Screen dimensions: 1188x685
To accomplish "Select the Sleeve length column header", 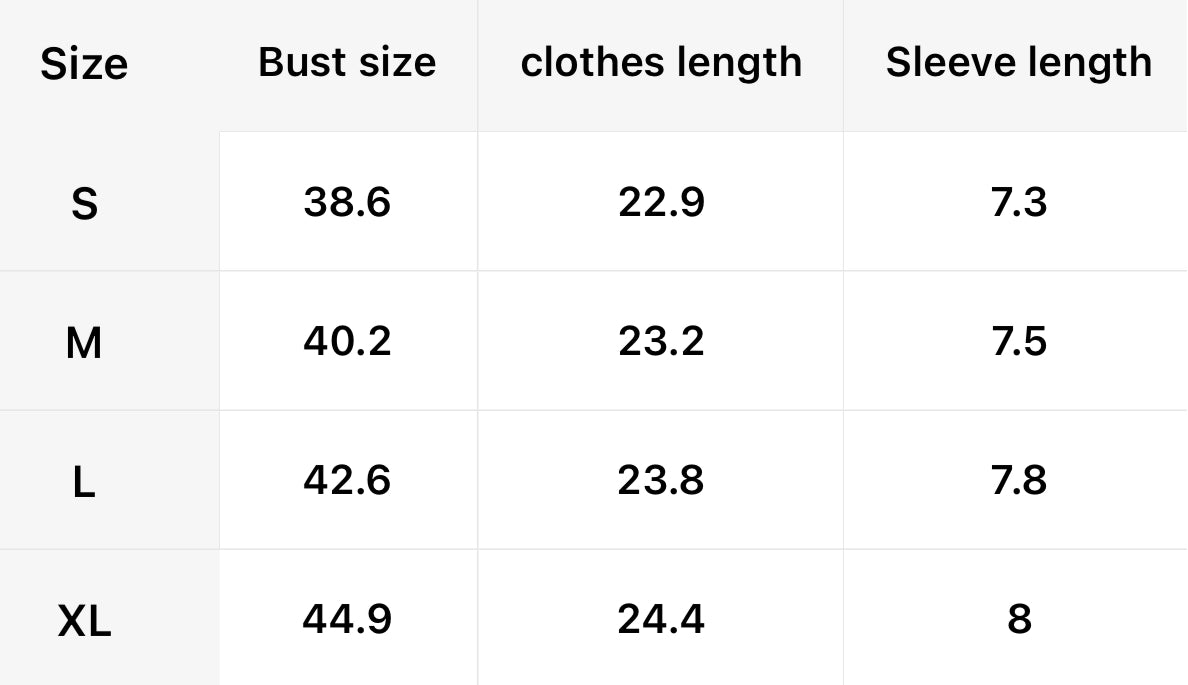I will (1018, 62).
